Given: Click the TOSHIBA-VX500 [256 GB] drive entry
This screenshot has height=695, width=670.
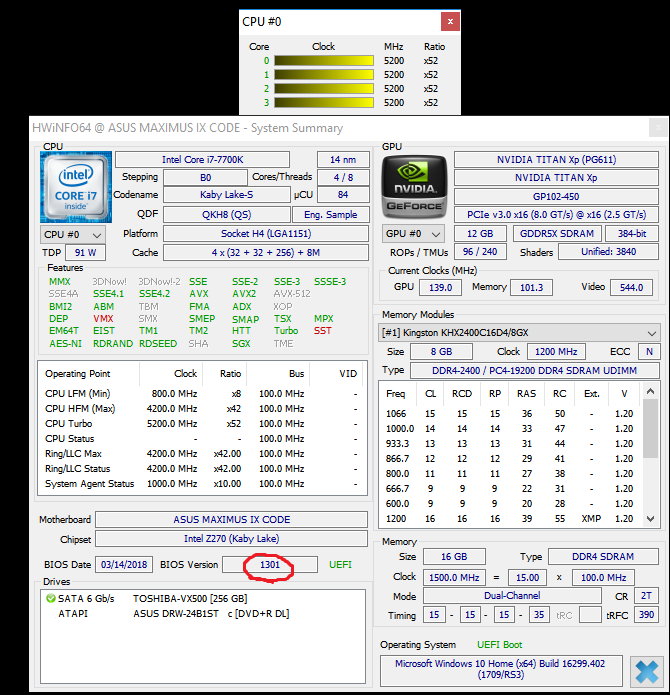Looking at the screenshot, I should point(190,598).
